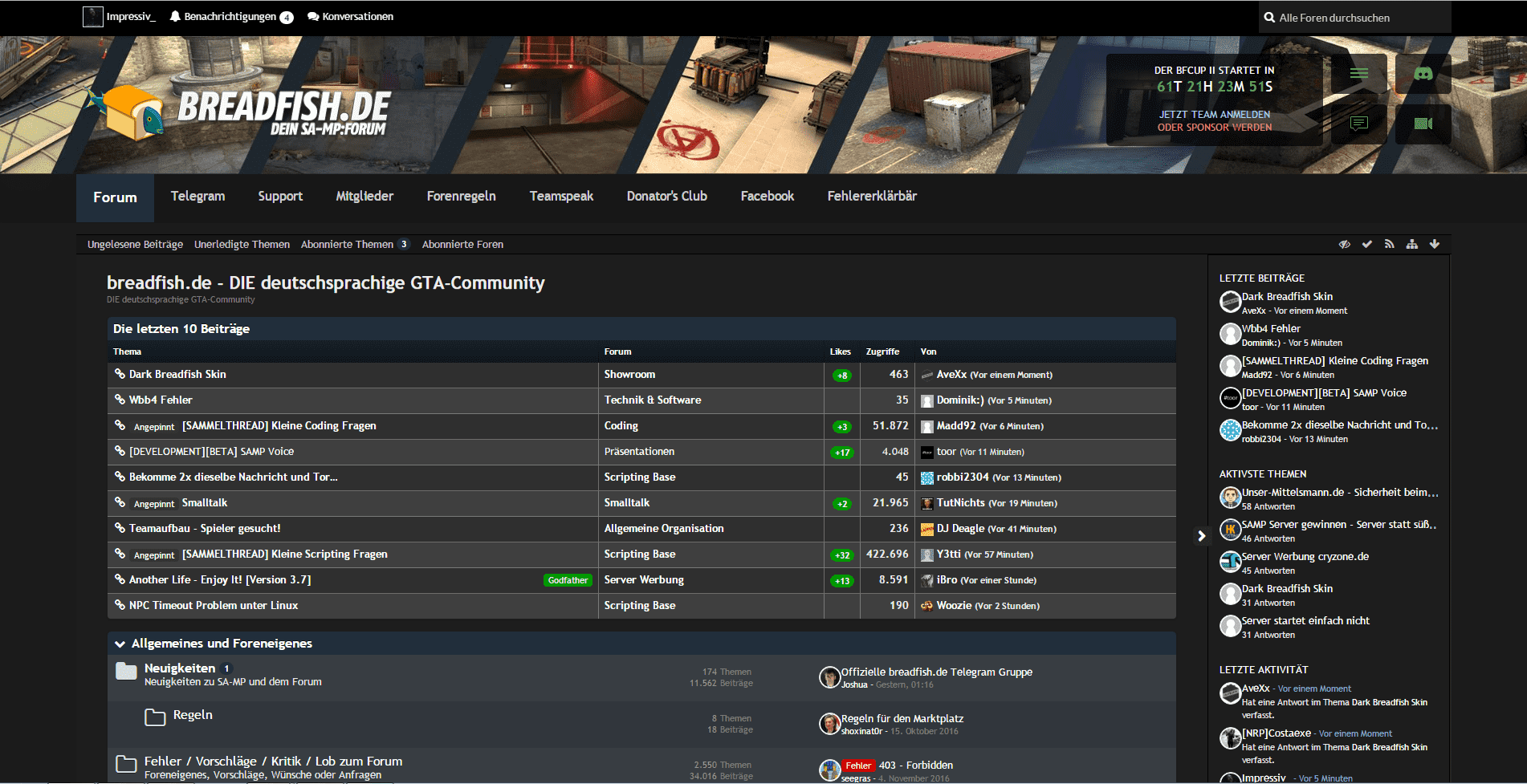
Task: Open Konversationen chat bubbles icon
Action: click(x=313, y=16)
